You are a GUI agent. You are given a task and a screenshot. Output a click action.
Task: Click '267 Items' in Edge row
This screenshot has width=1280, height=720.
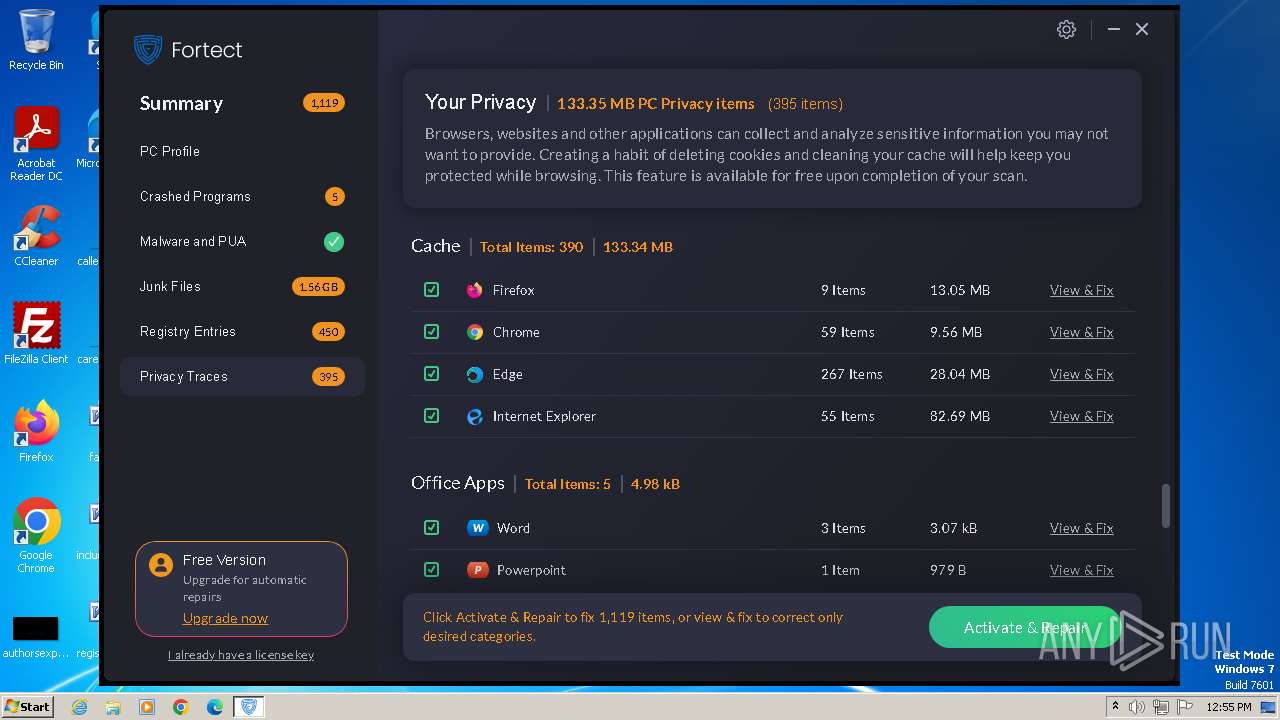tap(851, 374)
